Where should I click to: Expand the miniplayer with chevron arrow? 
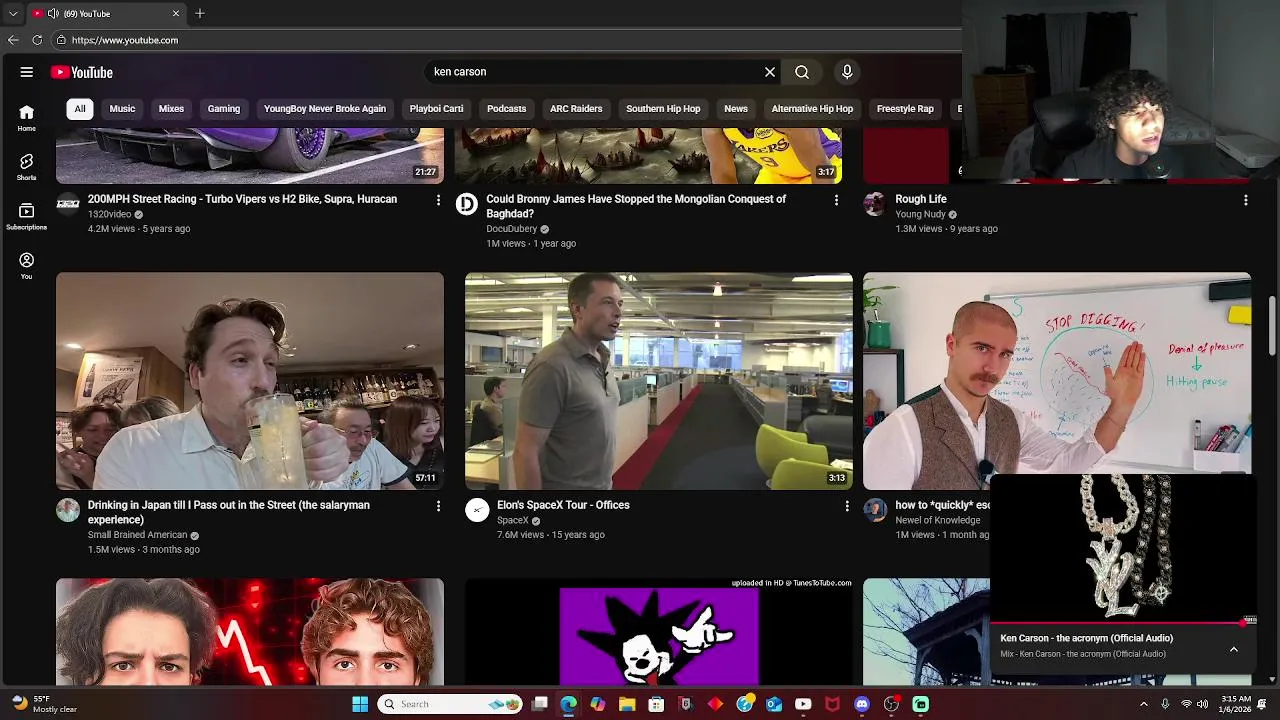tap(1234, 649)
